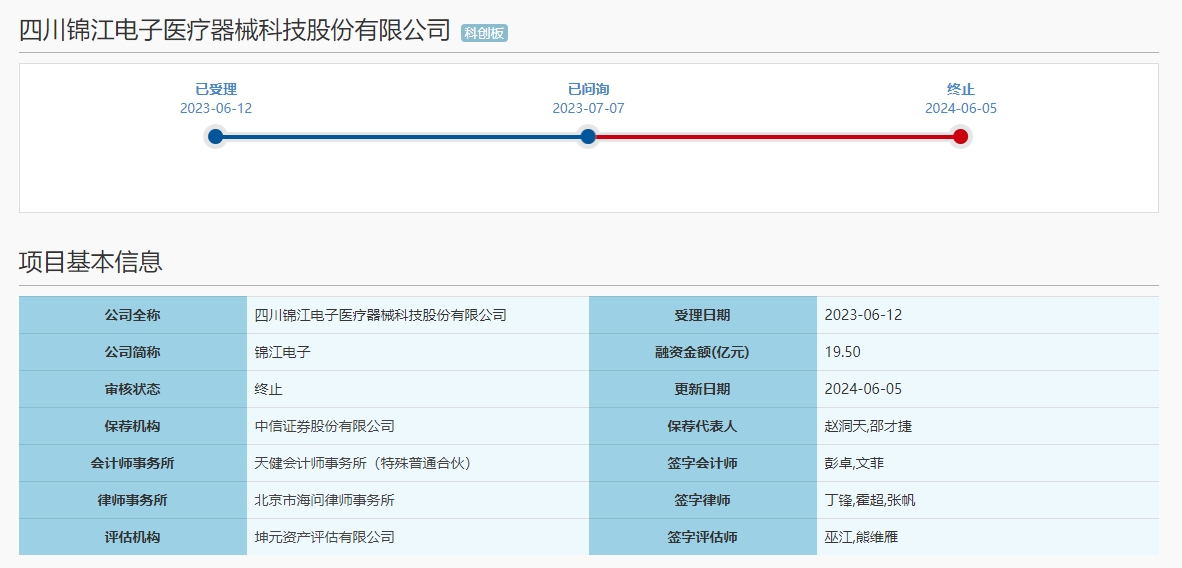Click 中信证券股份有限公司 cell

pos(418,426)
